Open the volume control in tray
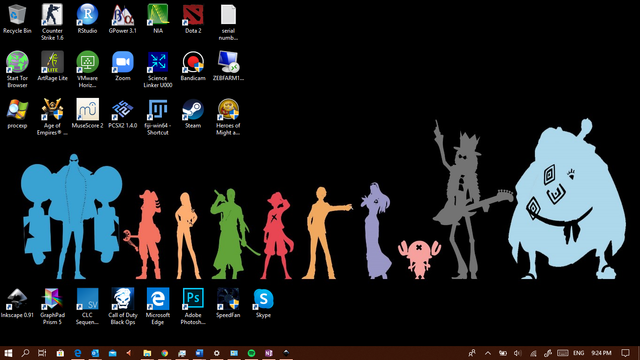 (518, 353)
